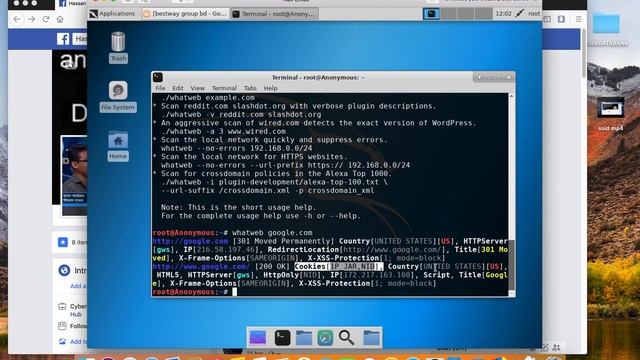Click the Intro globe icon on Facebook
The image size is (640, 360).
[x=64, y=270]
